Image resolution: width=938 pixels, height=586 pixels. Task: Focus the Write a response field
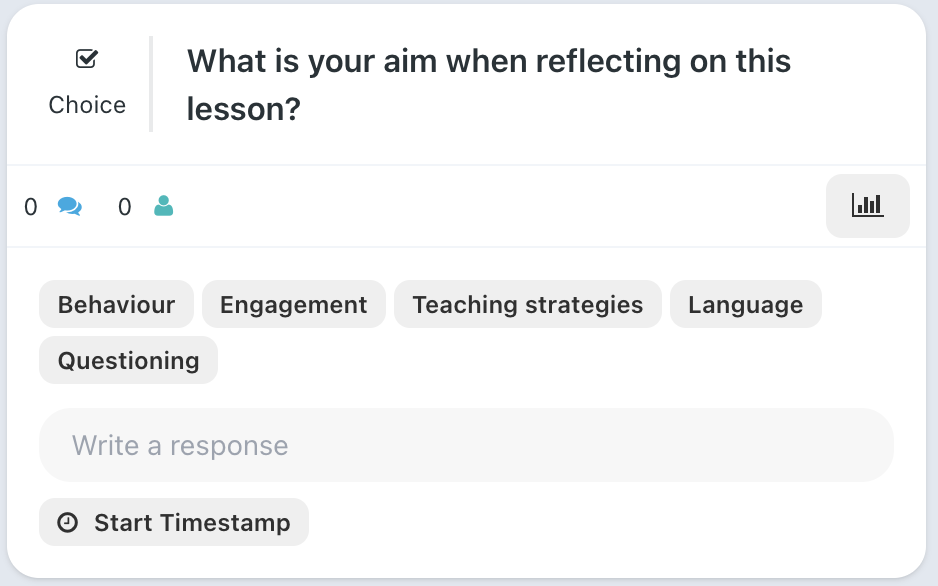(x=467, y=445)
